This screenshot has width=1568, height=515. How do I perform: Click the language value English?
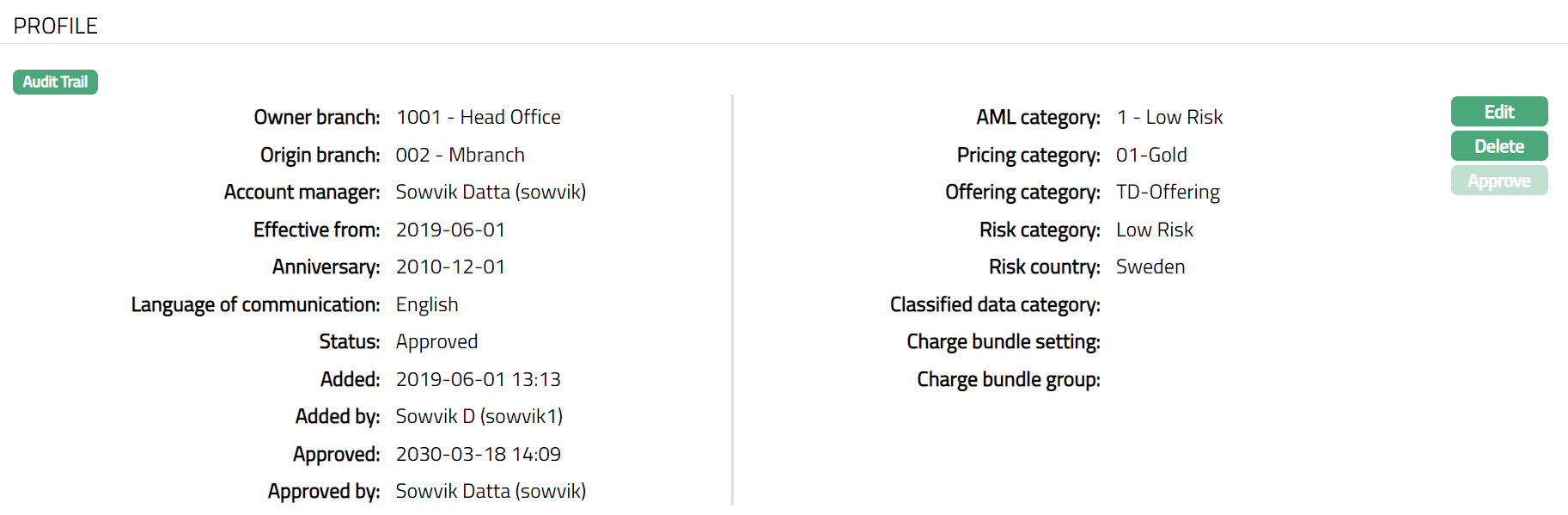click(x=427, y=304)
